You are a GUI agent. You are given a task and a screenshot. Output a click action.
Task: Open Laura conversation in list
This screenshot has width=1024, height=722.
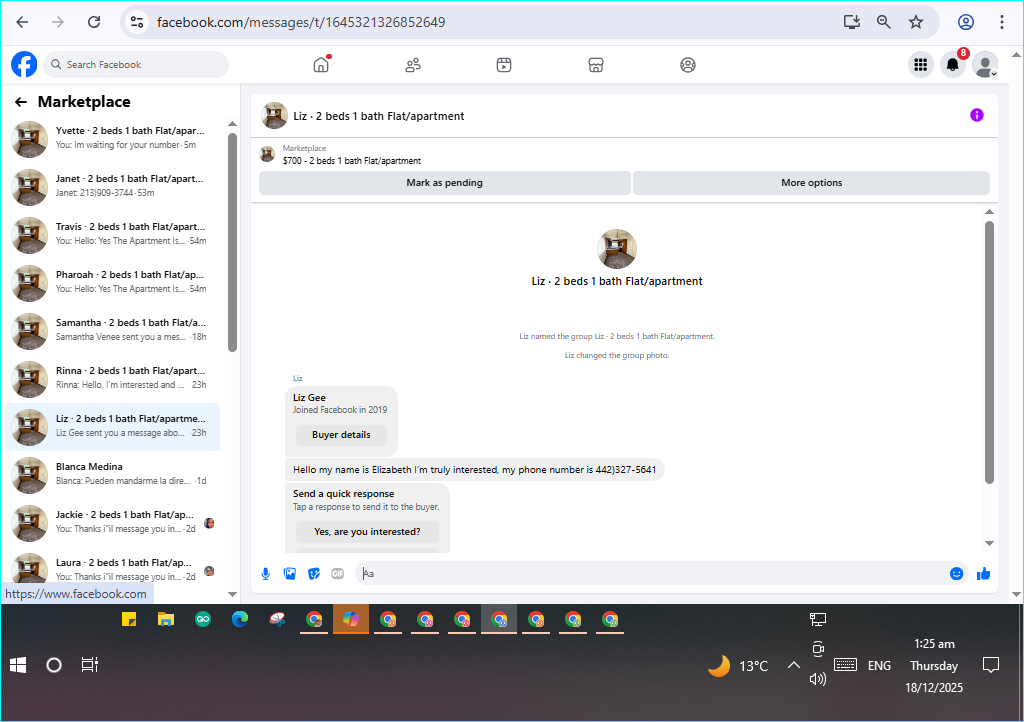(x=112, y=568)
